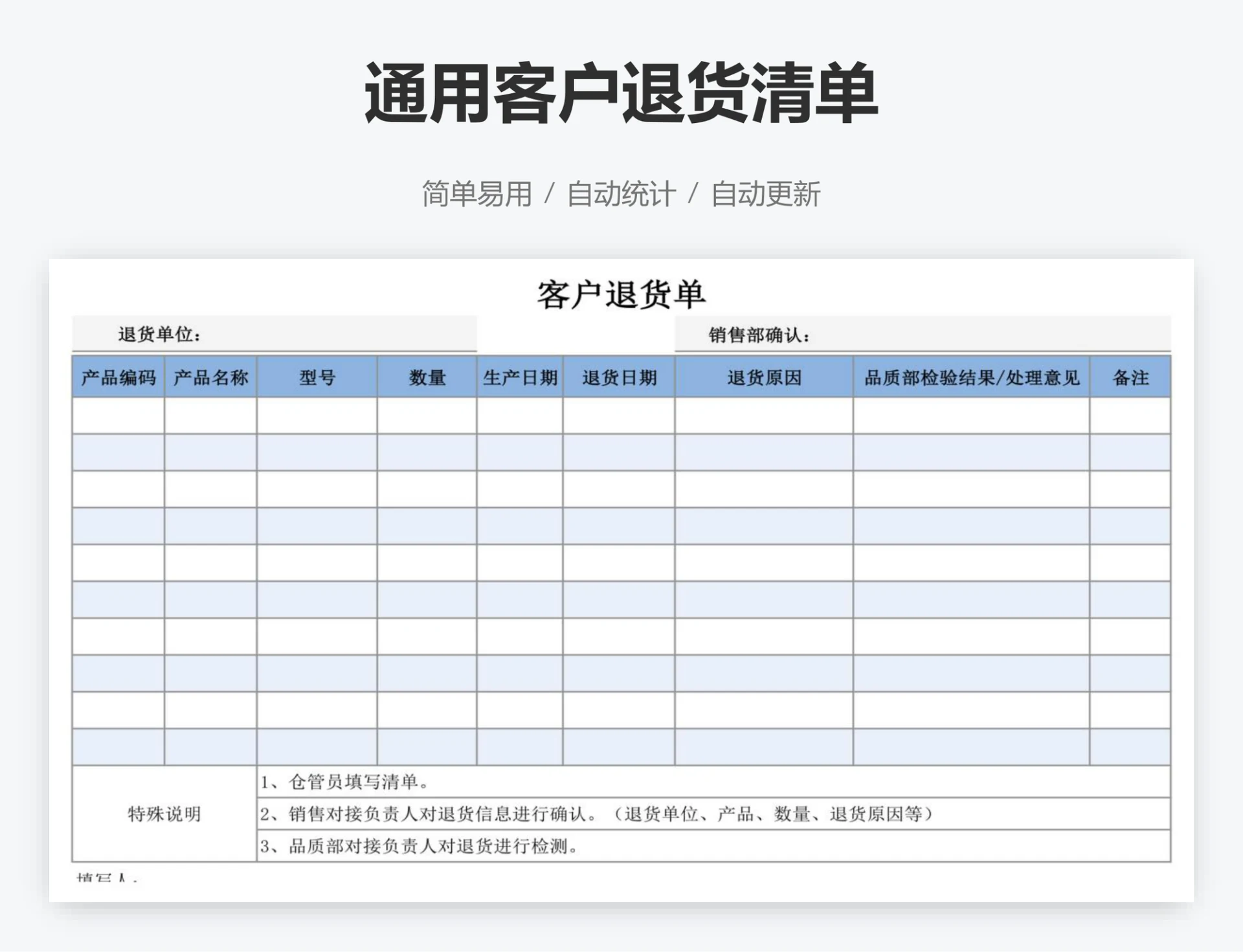Select the 备注 column header
The width and height of the screenshot is (1243, 952).
[1130, 377]
